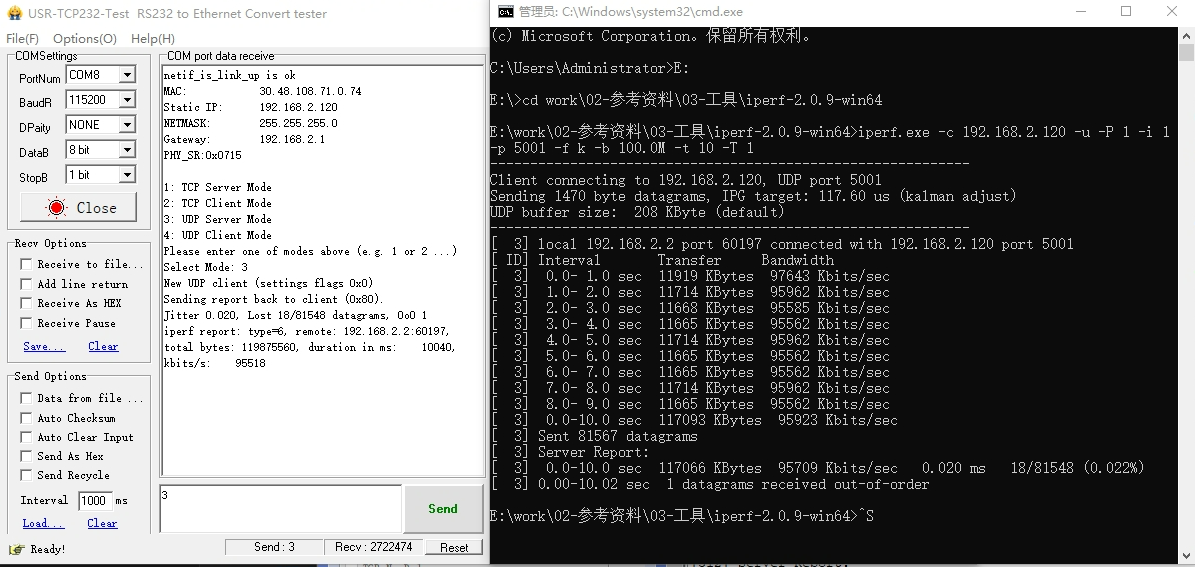Image resolution: width=1195 pixels, height=567 pixels.
Task: Expand the DataB 8 bit dropdown
Action: (x=127, y=150)
